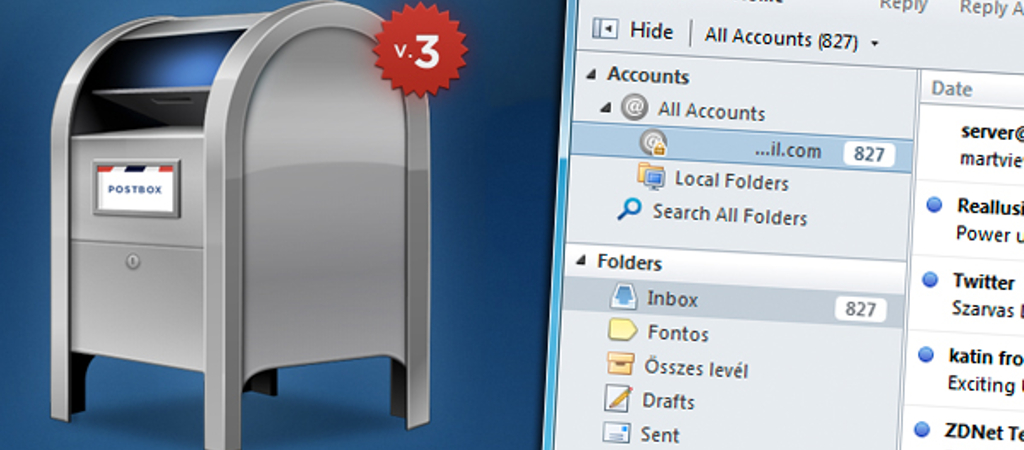Click the Hide sidebar icon
This screenshot has width=1024, height=450.
(605, 29)
